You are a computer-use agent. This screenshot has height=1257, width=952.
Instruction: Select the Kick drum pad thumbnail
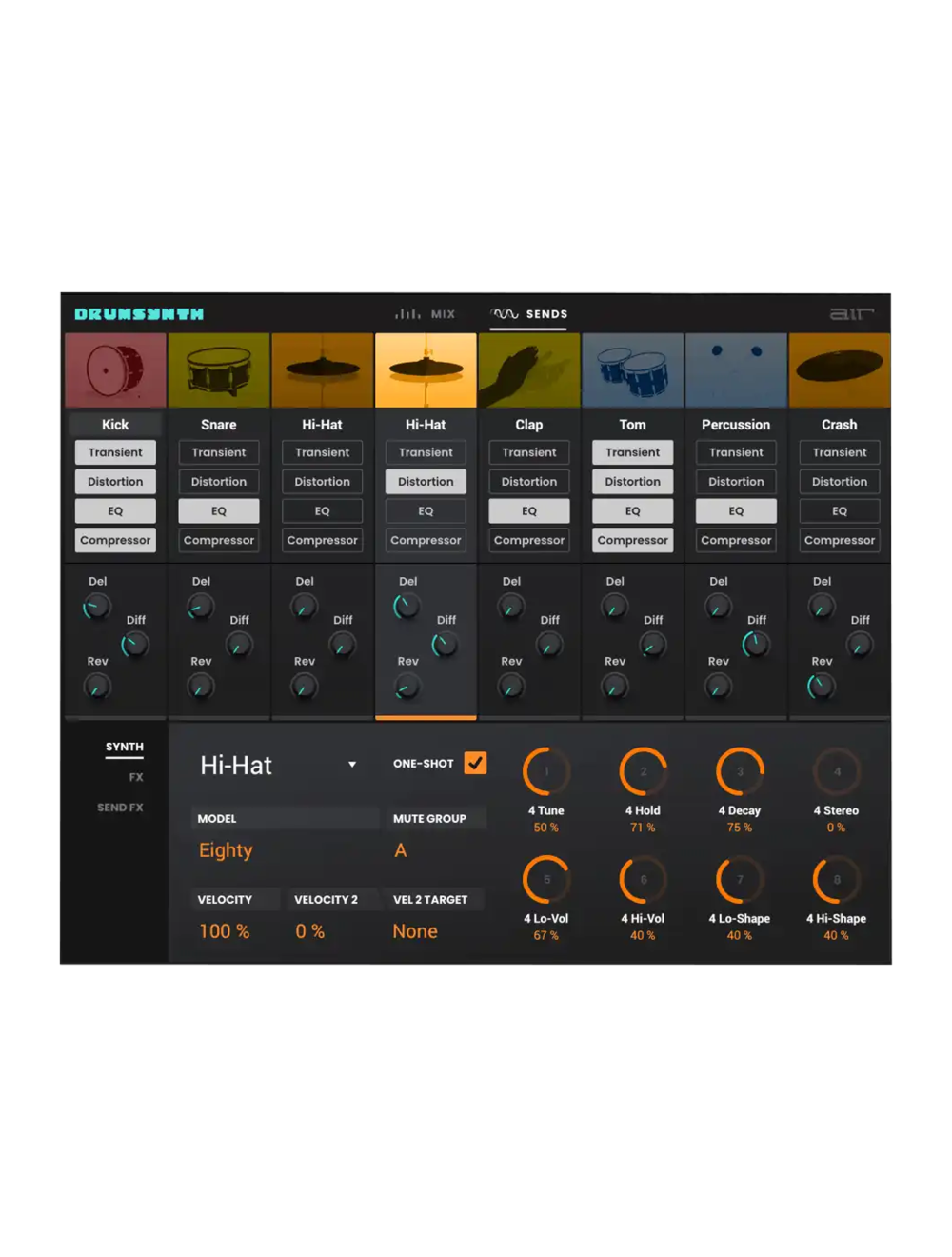(115, 370)
